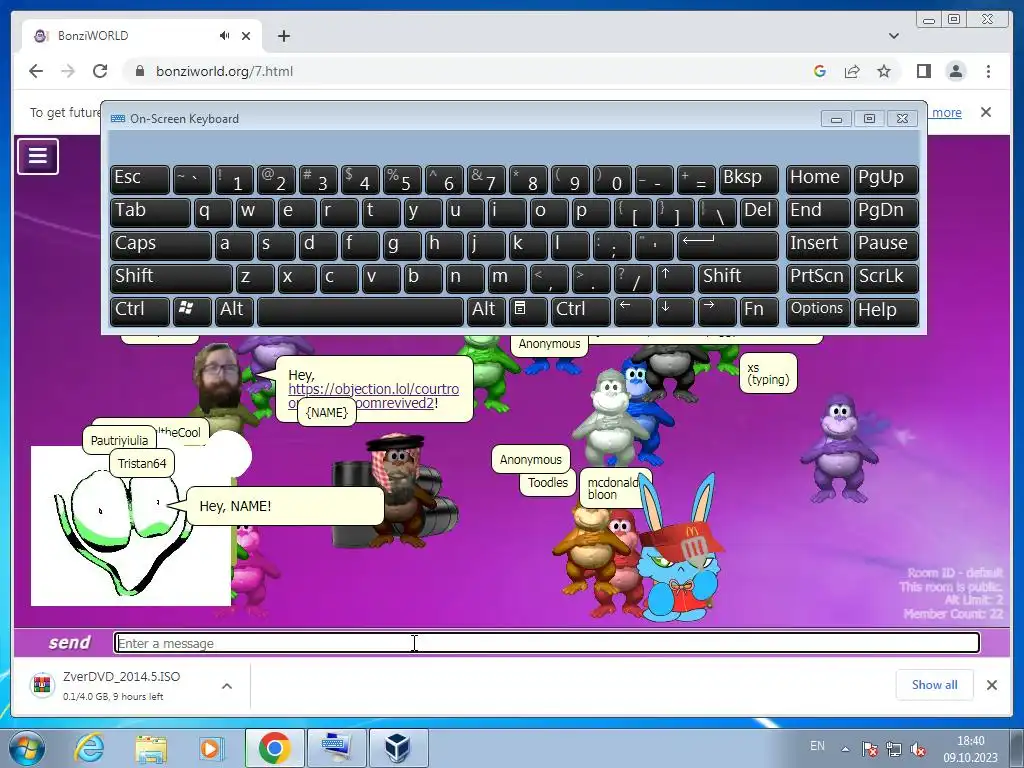
Task: Click the Del key on On-Screen Keyboard
Action: click(x=759, y=212)
